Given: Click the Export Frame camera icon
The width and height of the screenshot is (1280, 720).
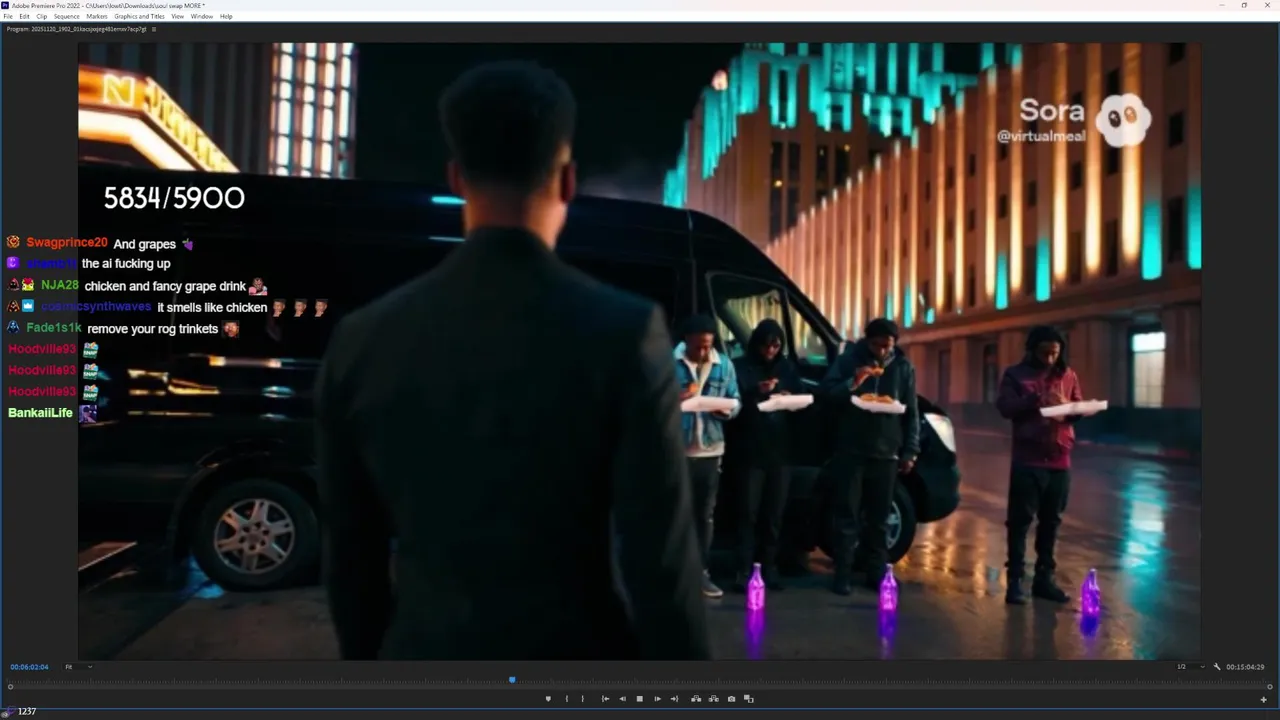Looking at the screenshot, I should click(x=731, y=699).
